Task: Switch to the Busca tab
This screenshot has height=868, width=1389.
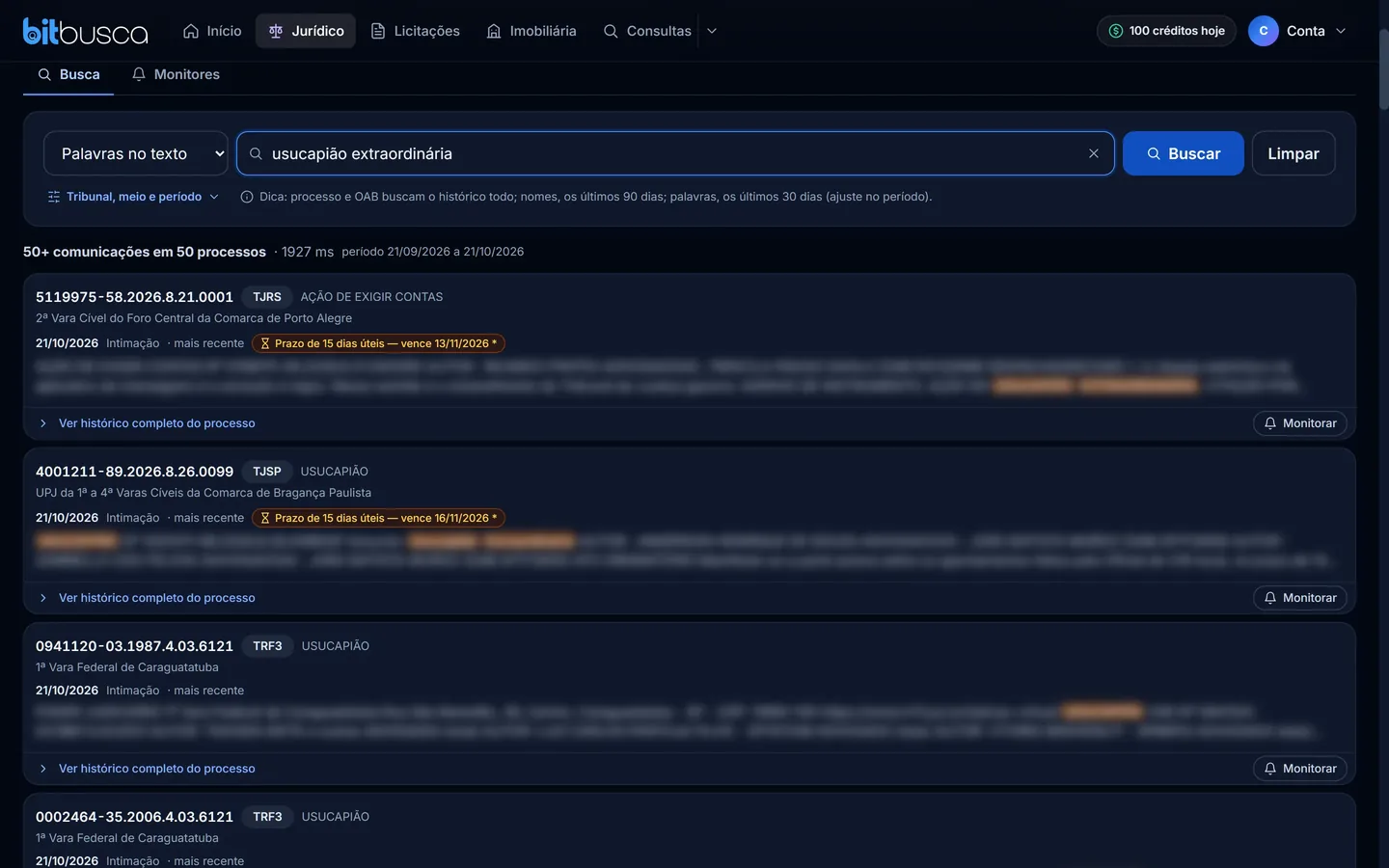Action: (x=68, y=74)
